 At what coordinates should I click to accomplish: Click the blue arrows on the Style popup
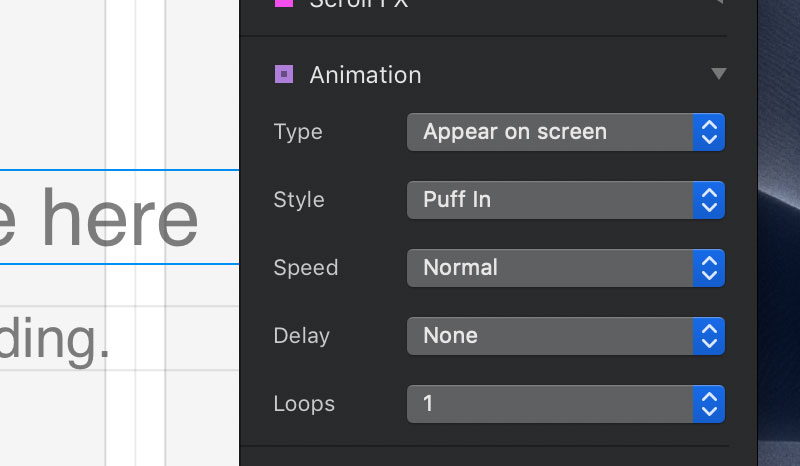[x=709, y=200]
